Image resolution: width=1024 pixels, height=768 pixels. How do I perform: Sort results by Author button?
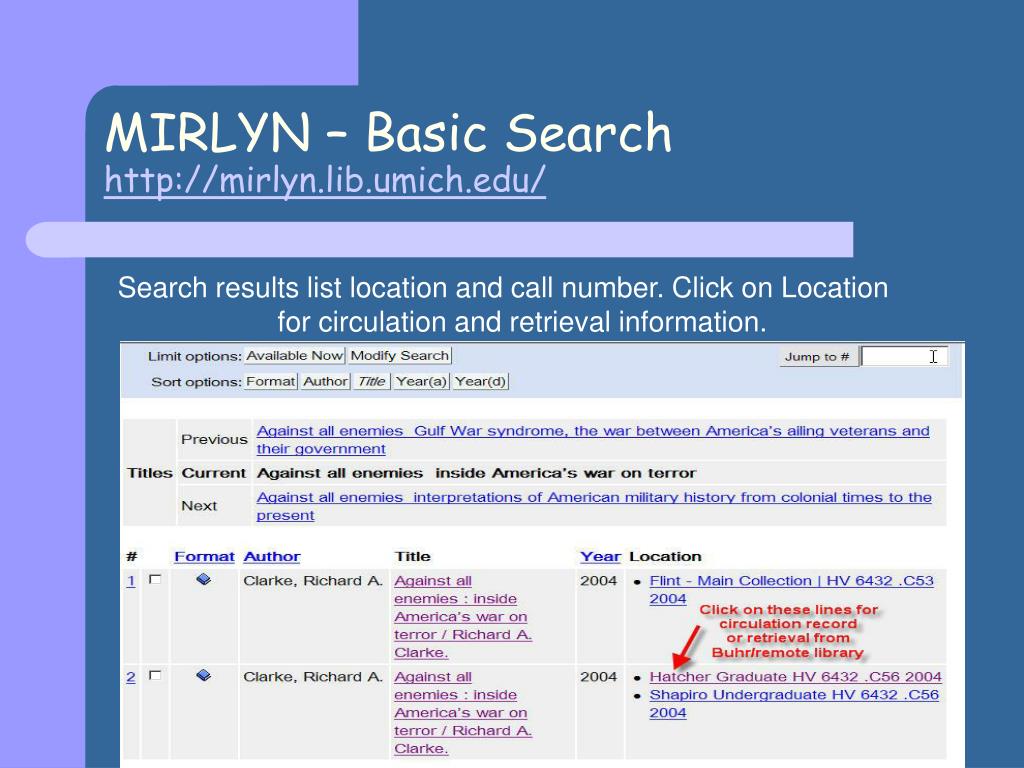pos(325,381)
